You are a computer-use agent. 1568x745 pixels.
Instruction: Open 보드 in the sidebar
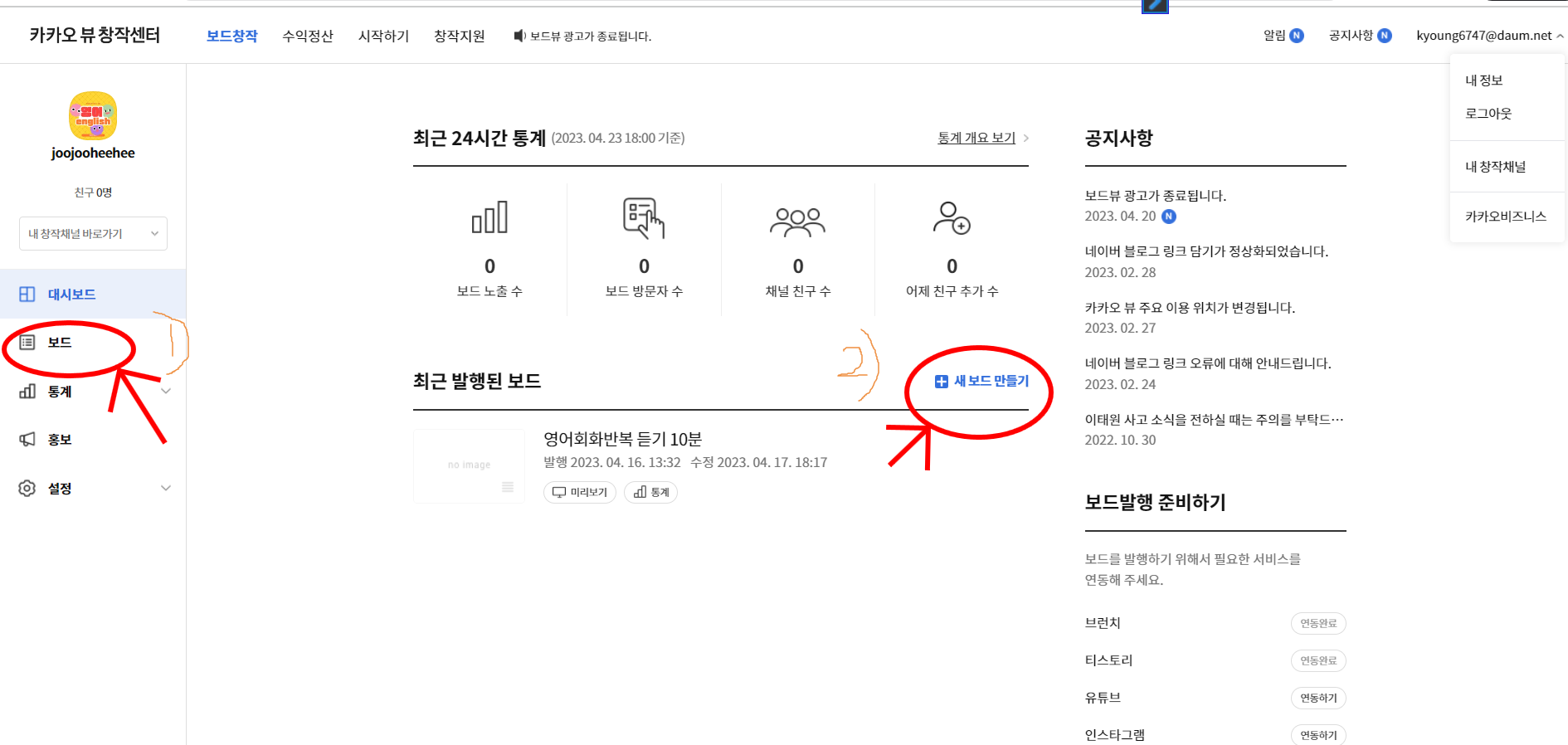[93, 343]
